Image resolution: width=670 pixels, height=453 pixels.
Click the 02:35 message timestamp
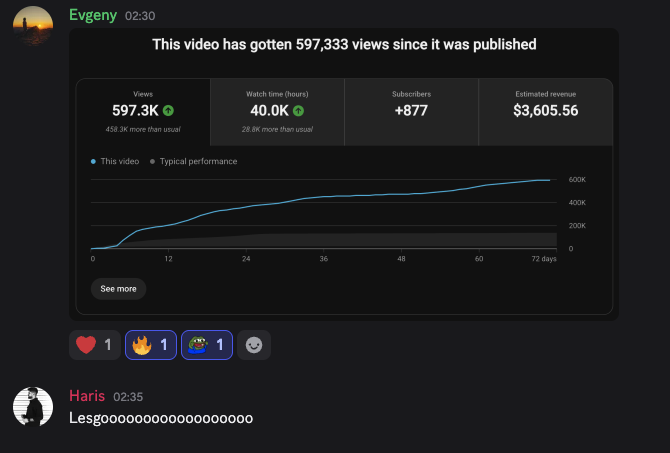coord(128,397)
